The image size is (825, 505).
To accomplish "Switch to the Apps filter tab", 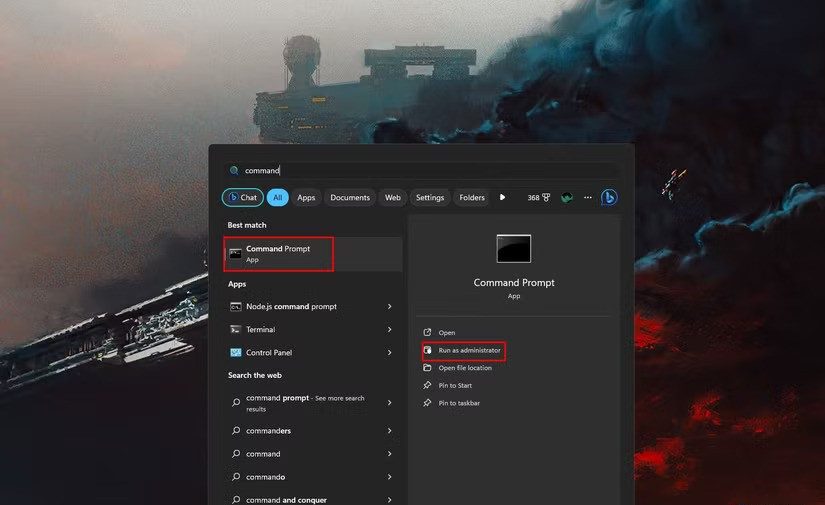I will tap(306, 198).
